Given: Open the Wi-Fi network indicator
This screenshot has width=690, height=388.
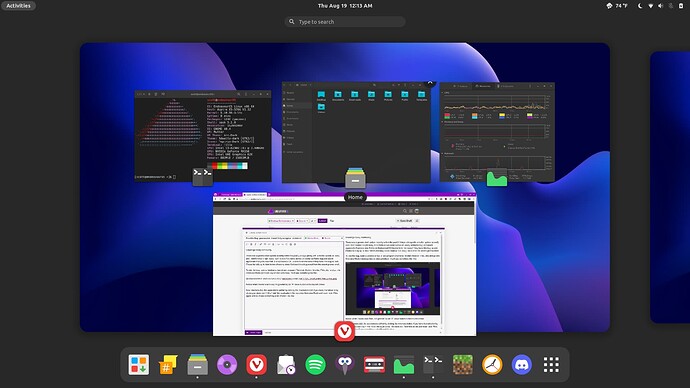Looking at the screenshot, I should (650, 6).
